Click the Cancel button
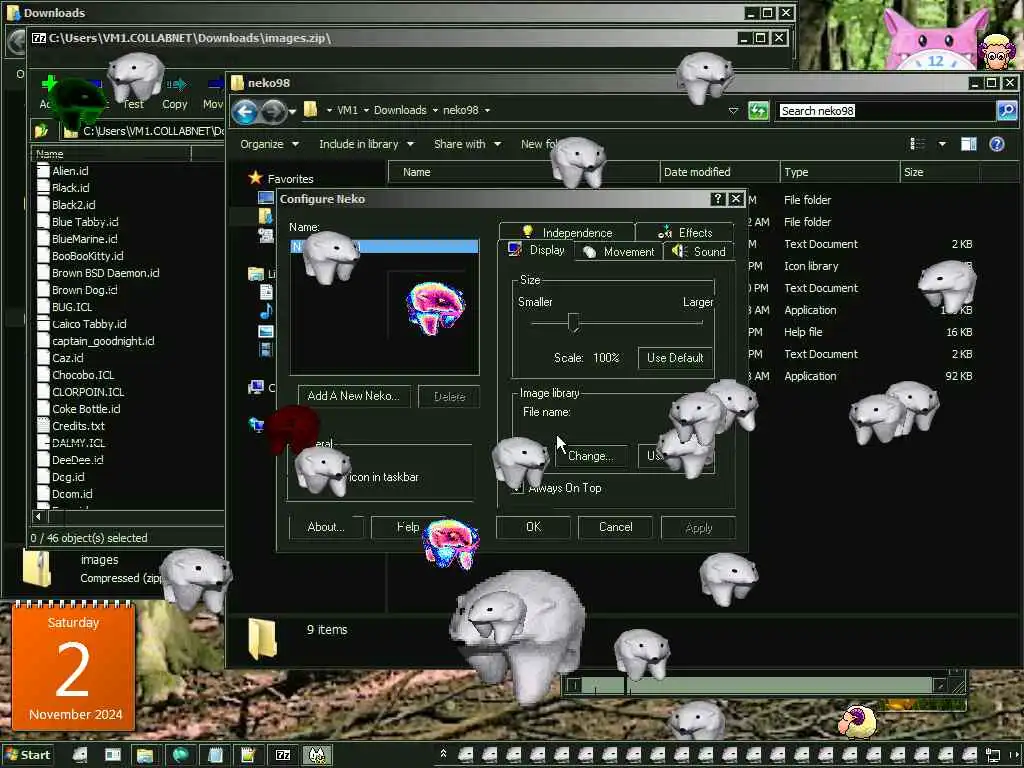 [x=615, y=527]
